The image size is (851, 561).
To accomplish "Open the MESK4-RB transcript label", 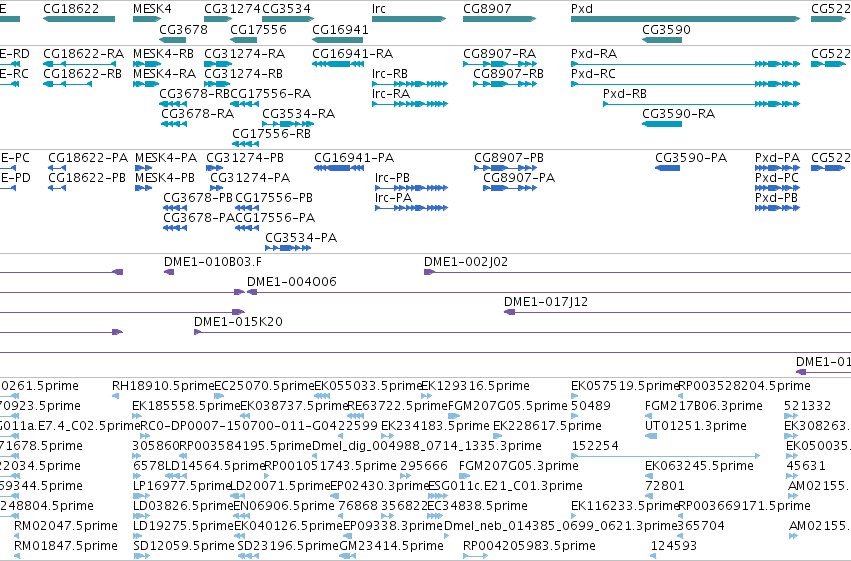I will click(163, 54).
